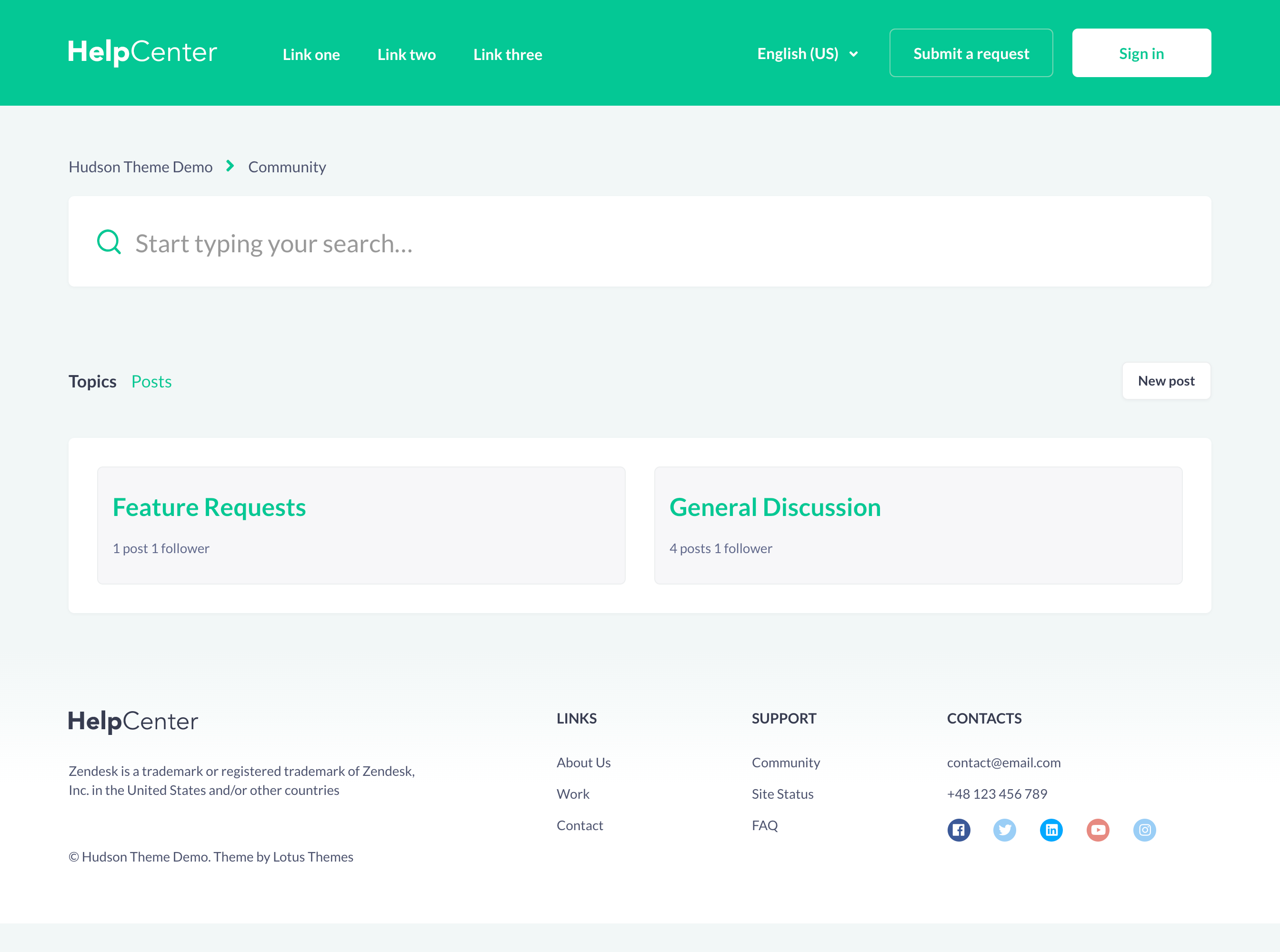The height and width of the screenshot is (952, 1280).
Task: Open the General Discussion topic
Action: (774, 507)
